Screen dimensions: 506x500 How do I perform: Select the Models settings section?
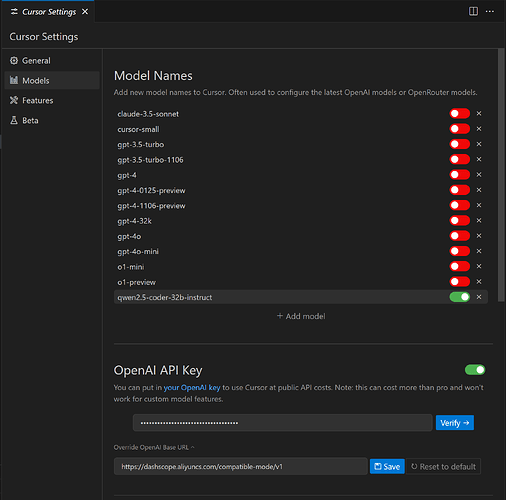pos(52,81)
